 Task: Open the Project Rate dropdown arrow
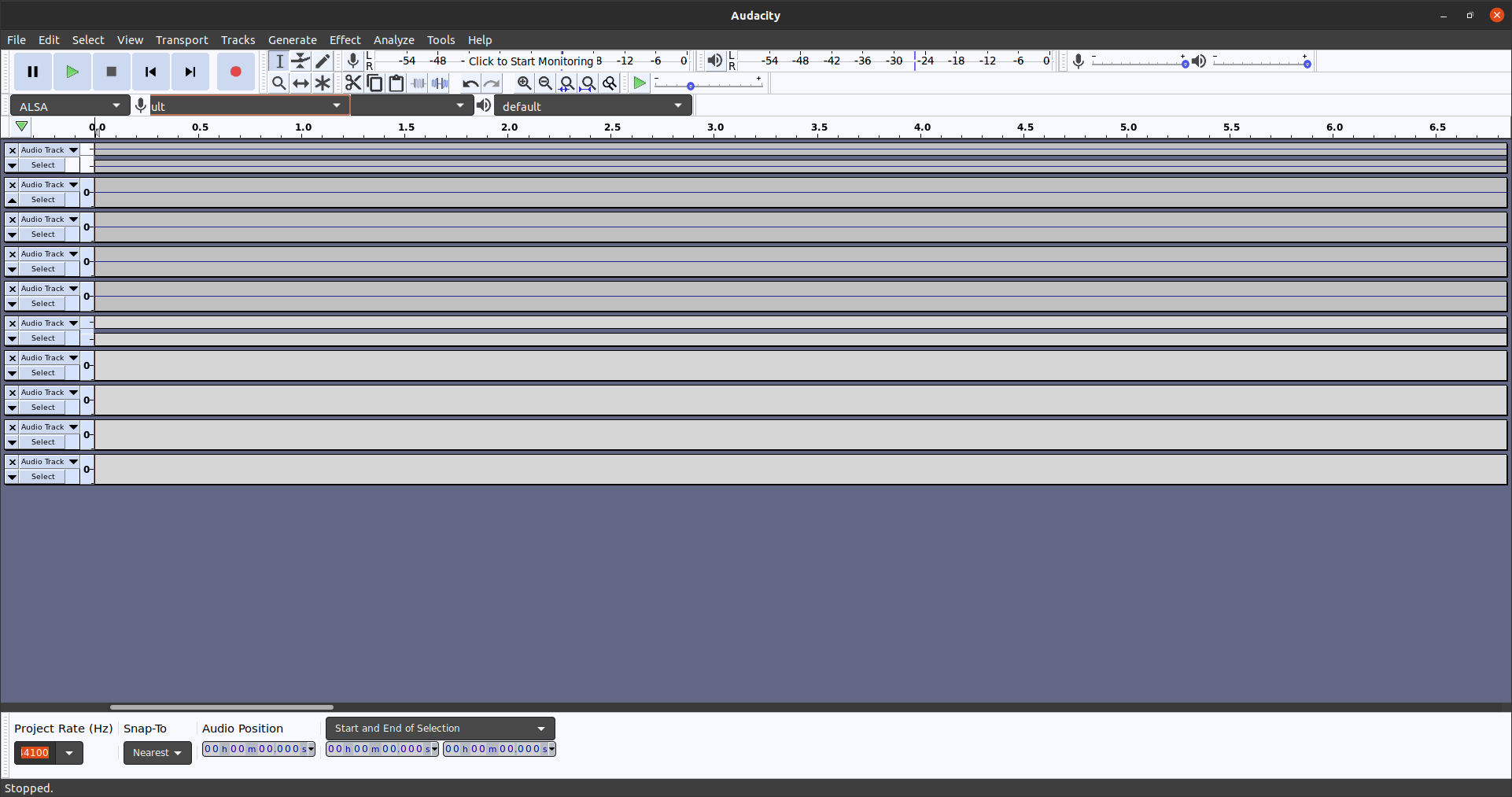(69, 753)
